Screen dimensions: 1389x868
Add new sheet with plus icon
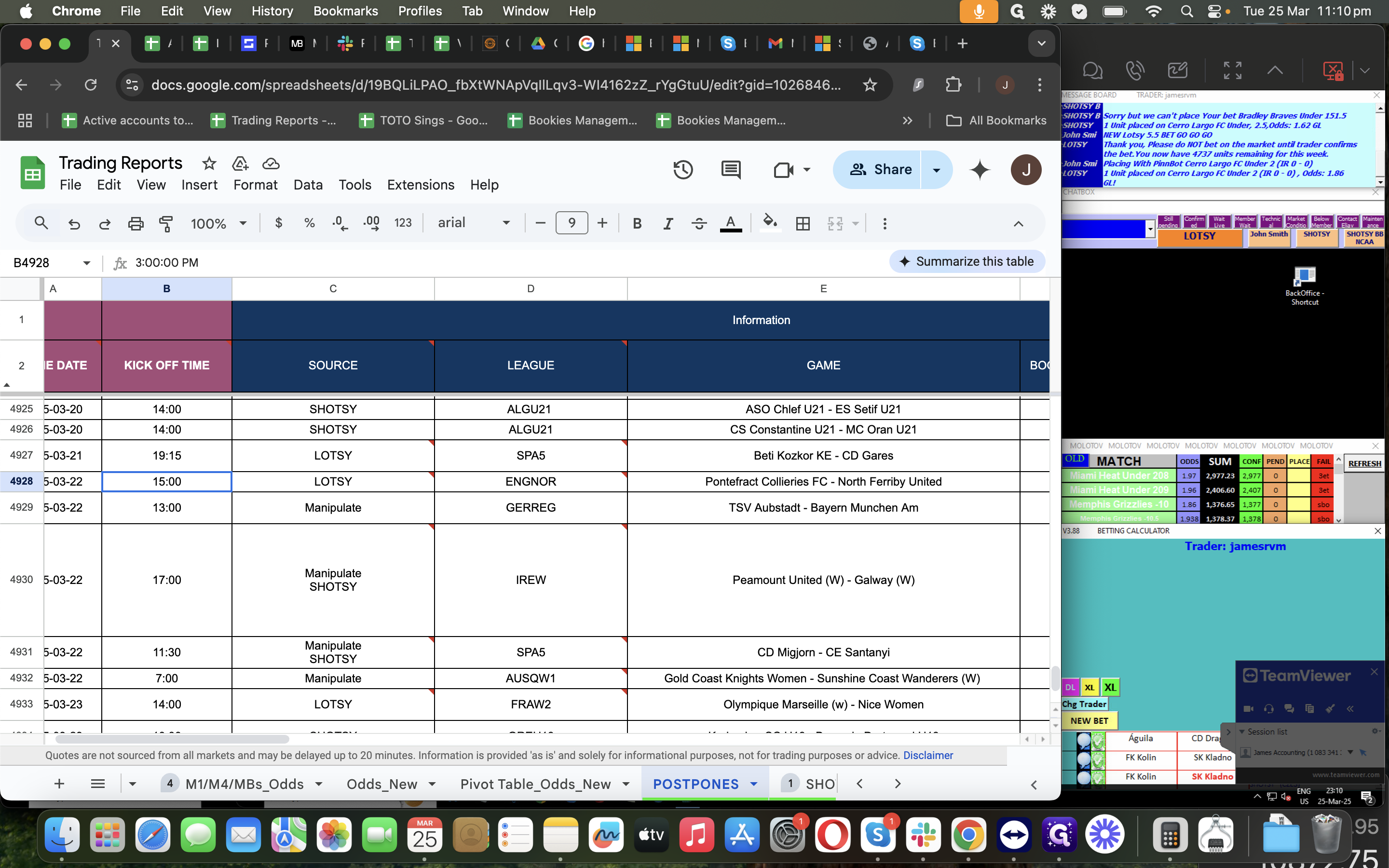[x=59, y=784]
